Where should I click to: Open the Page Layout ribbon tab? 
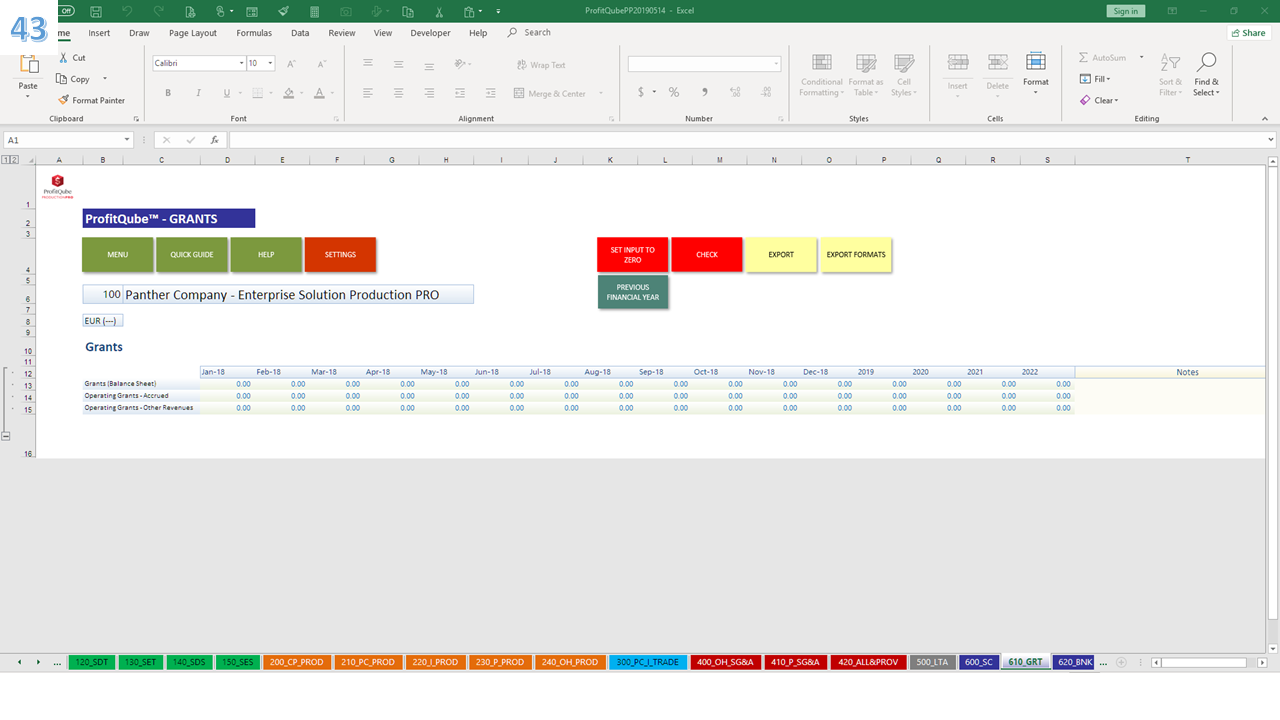click(x=193, y=33)
